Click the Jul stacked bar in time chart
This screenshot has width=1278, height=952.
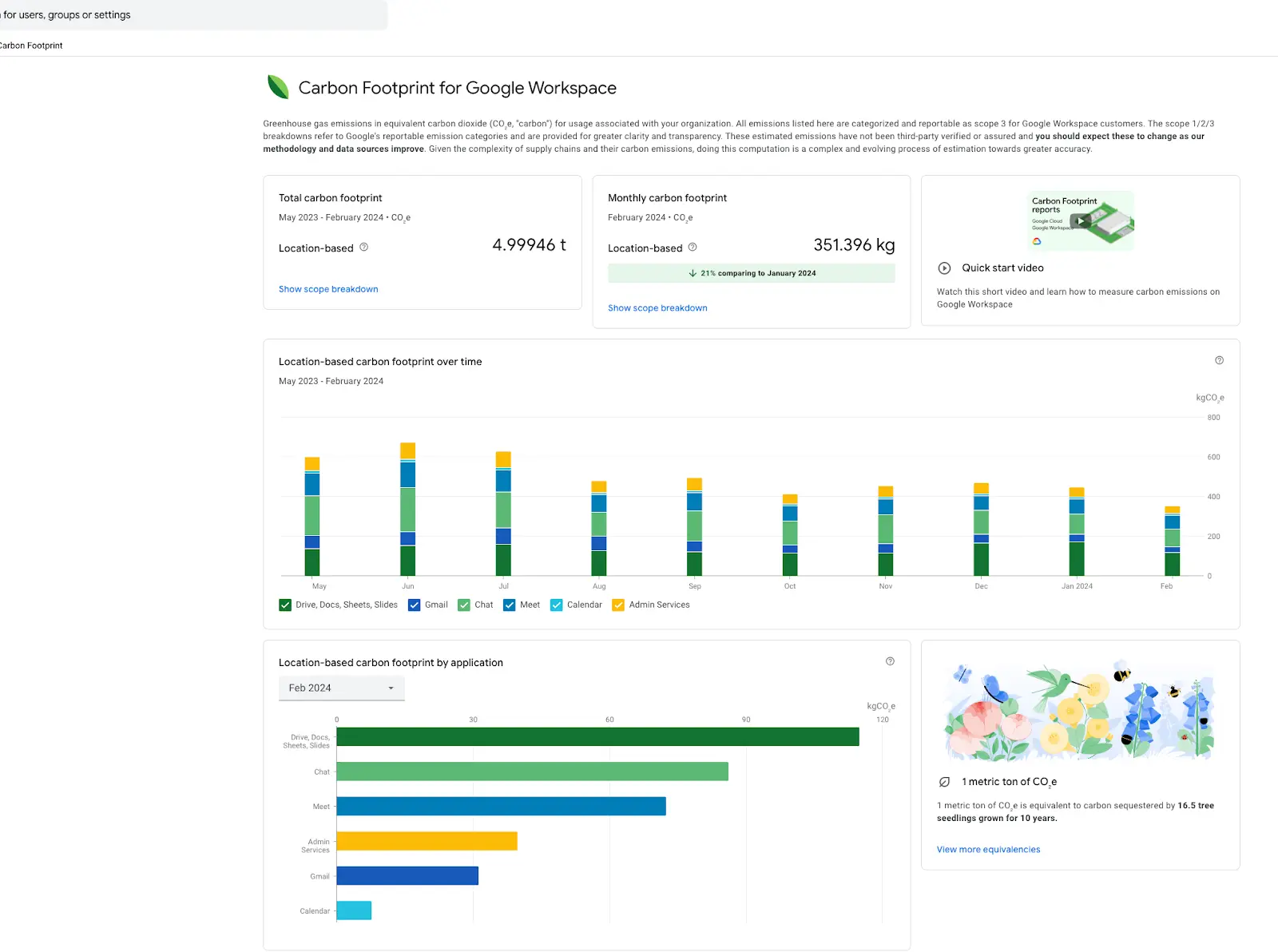point(503,514)
